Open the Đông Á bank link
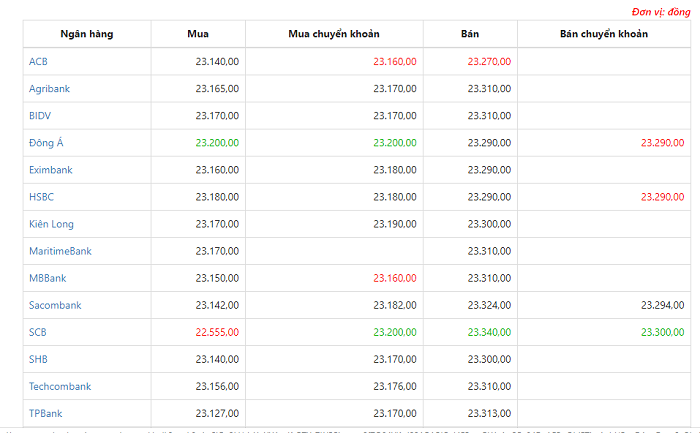This screenshot has height=433, width=700. click(46, 142)
